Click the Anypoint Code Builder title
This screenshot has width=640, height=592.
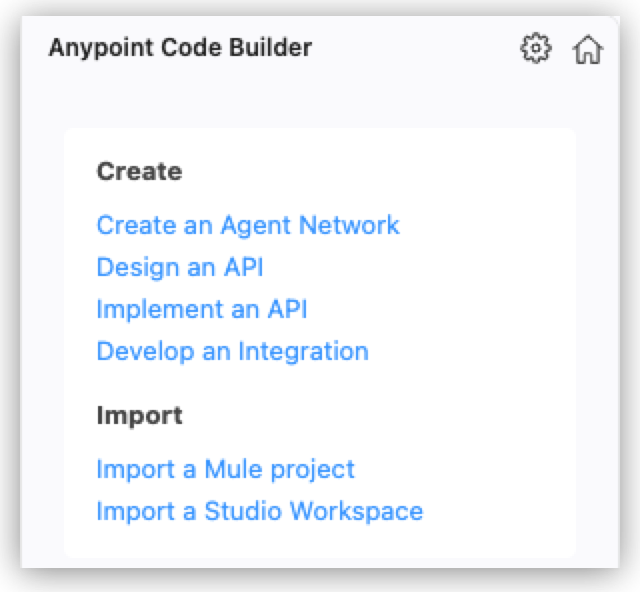180,48
